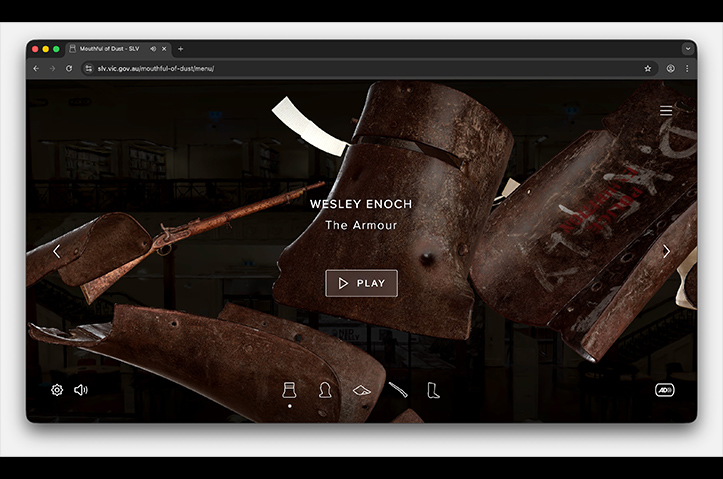The image size is (723, 479).
Task: Select the open book icon
Action: pyautogui.click(x=362, y=390)
